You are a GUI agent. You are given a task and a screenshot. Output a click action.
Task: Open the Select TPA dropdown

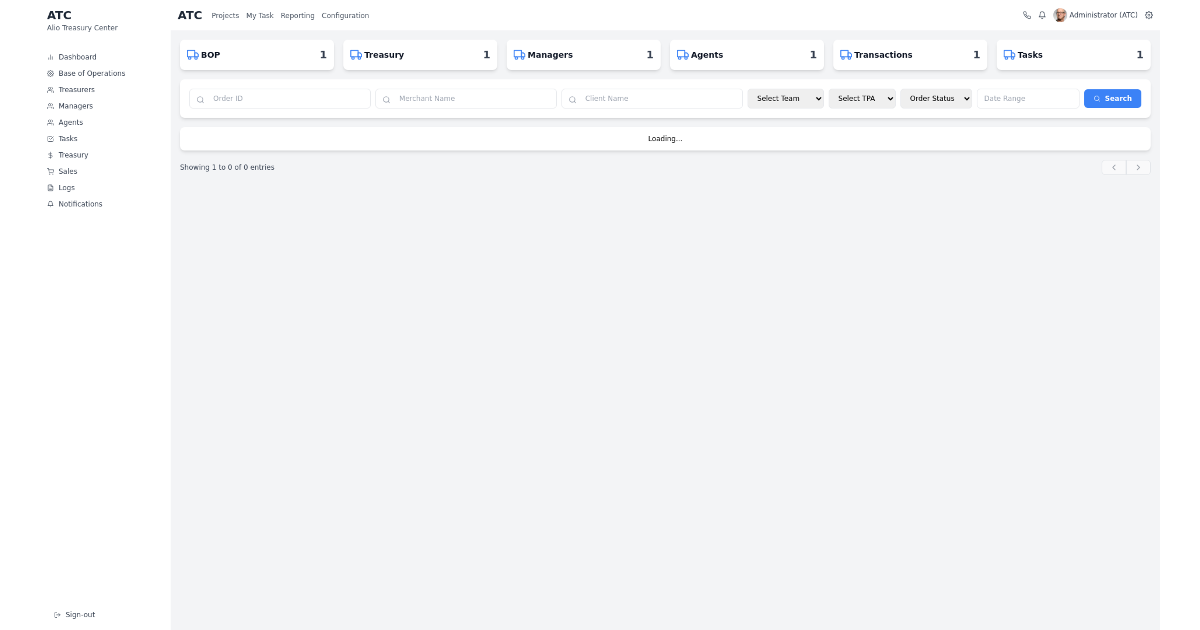pos(862,98)
